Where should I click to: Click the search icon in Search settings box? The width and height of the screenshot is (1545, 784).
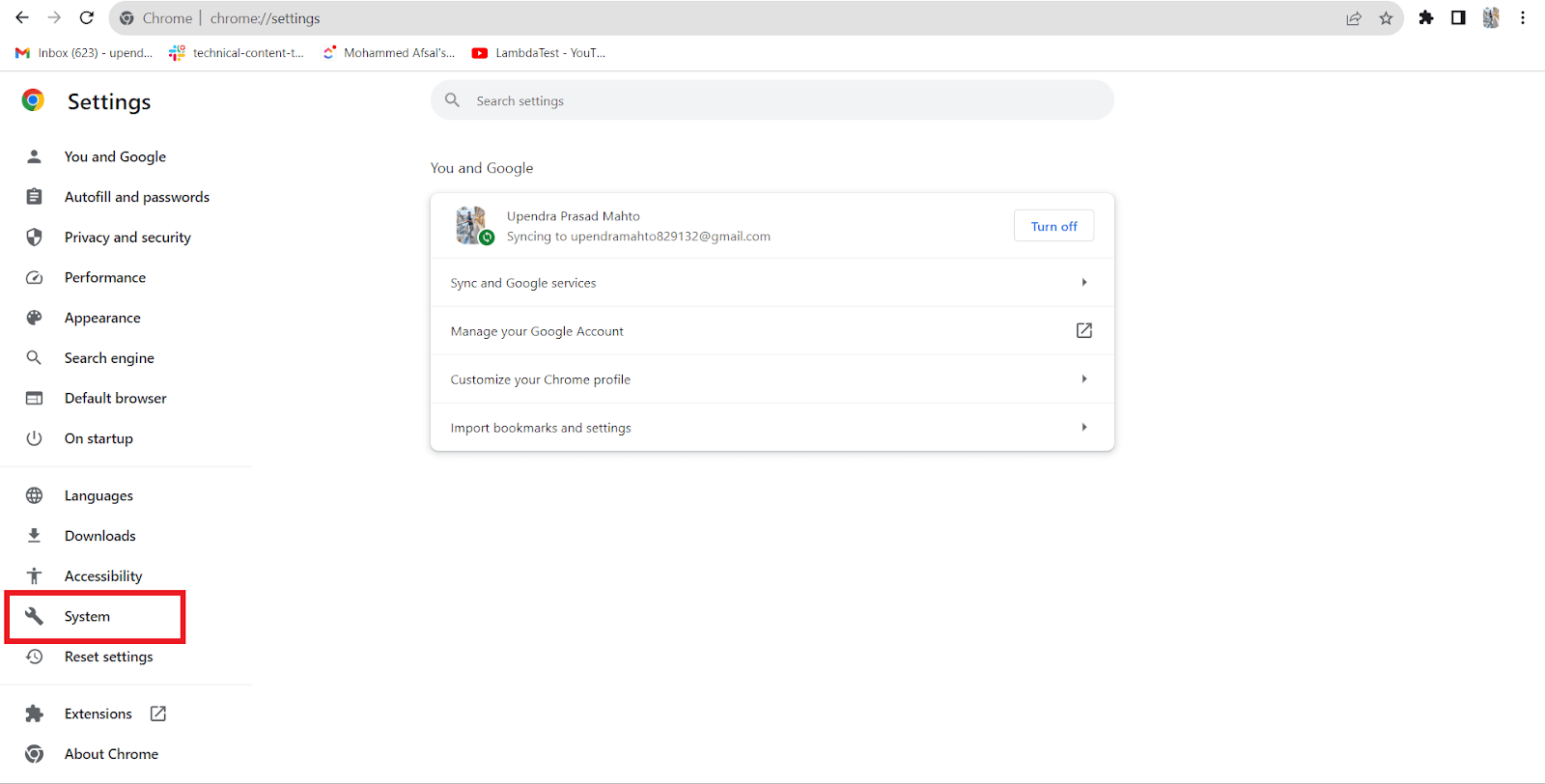coord(452,100)
